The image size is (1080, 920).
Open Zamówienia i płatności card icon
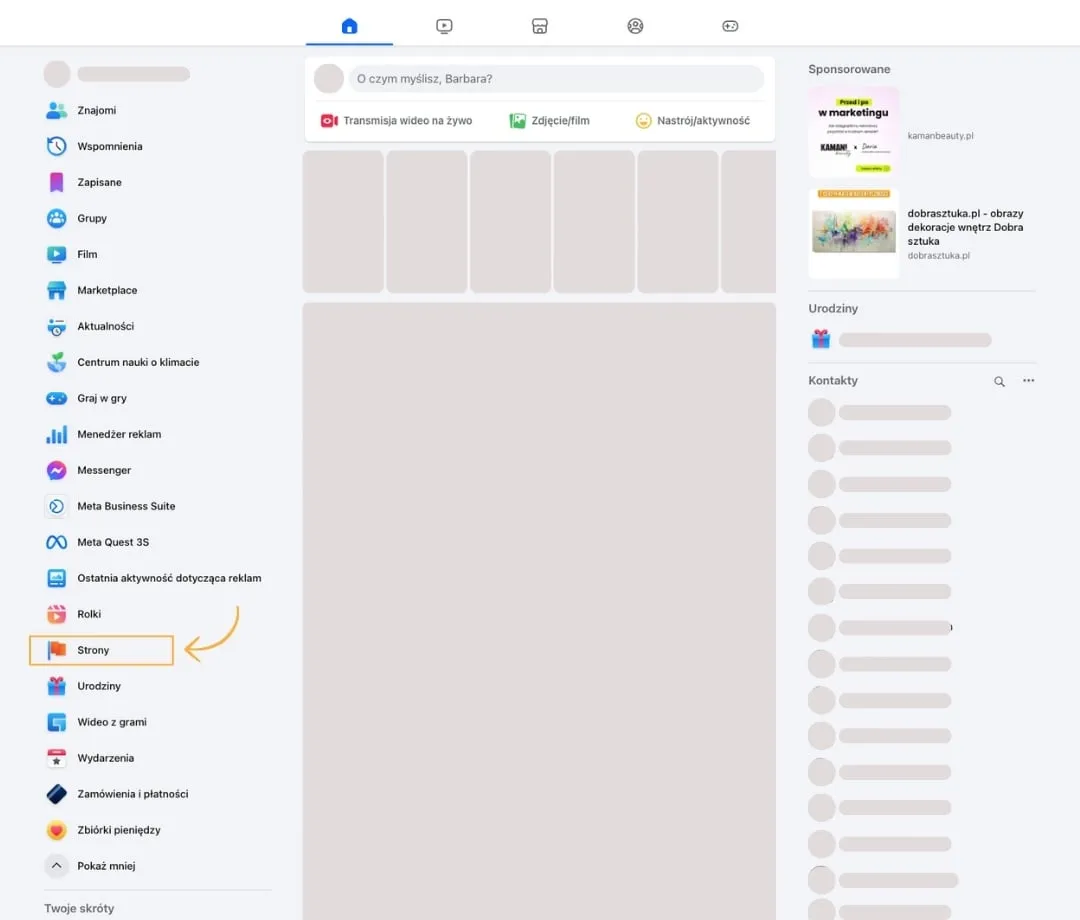pyautogui.click(x=56, y=794)
